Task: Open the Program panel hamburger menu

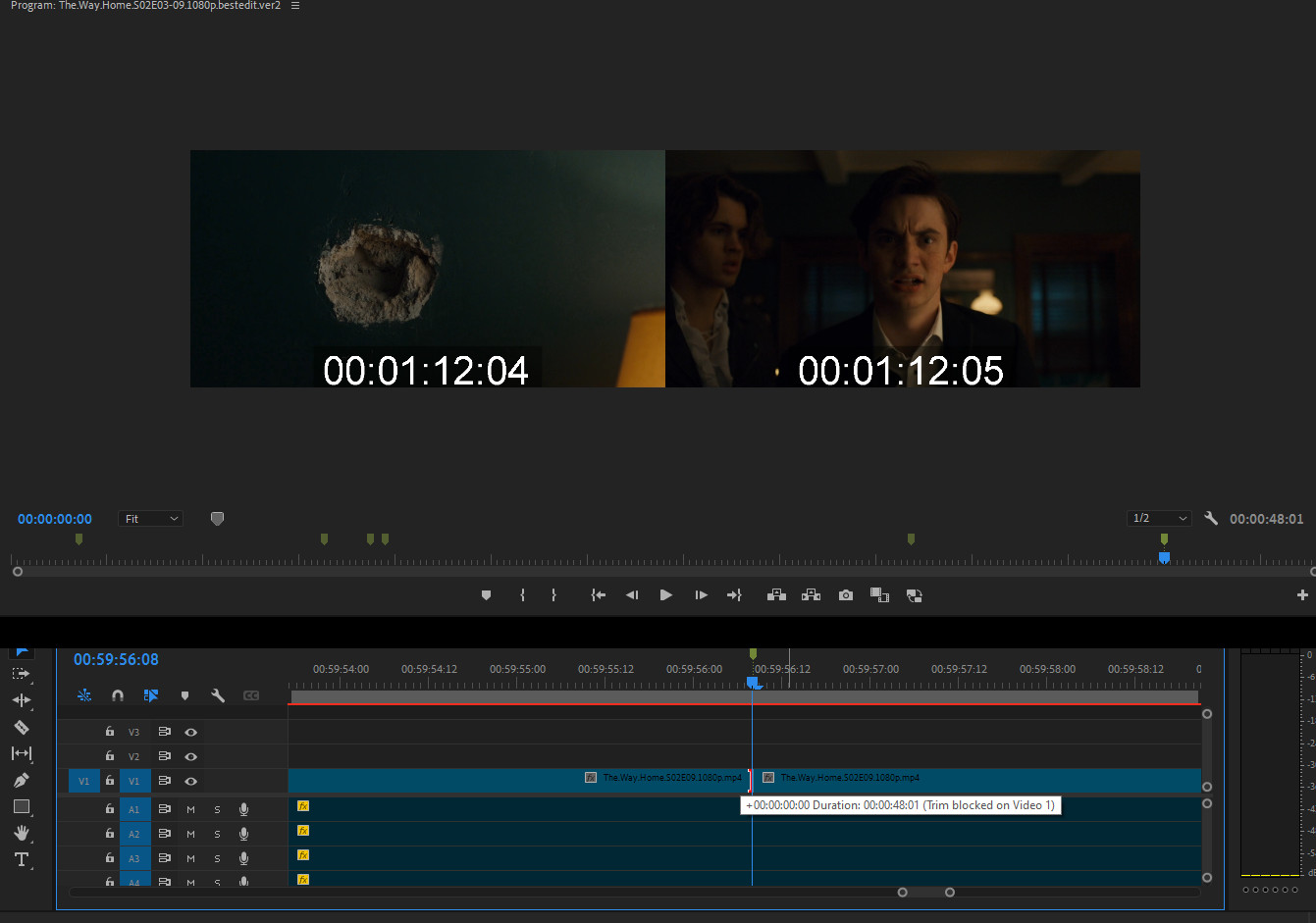Action: pyautogui.click(x=295, y=6)
